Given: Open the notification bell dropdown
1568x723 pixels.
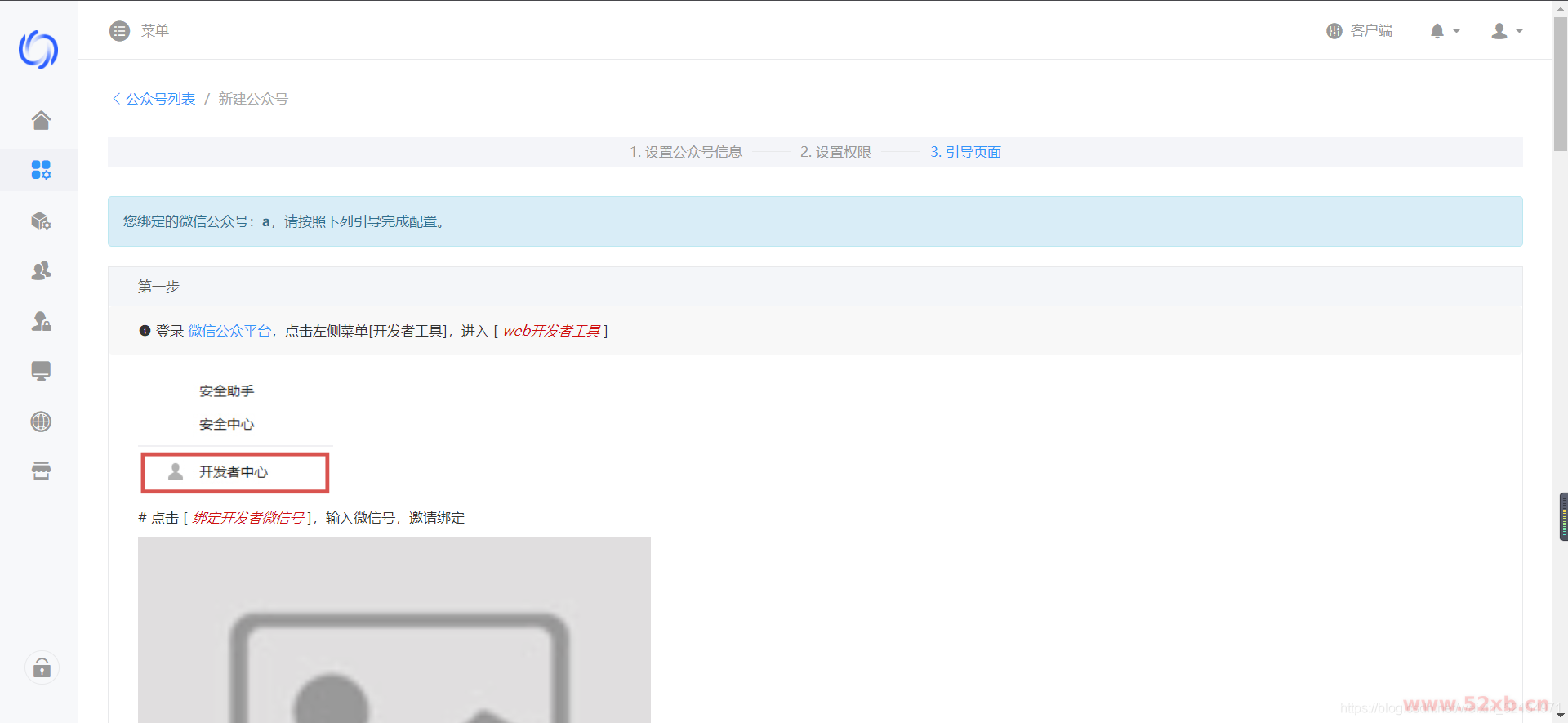Looking at the screenshot, I should pyautogui.click(x=1444, y=31).
